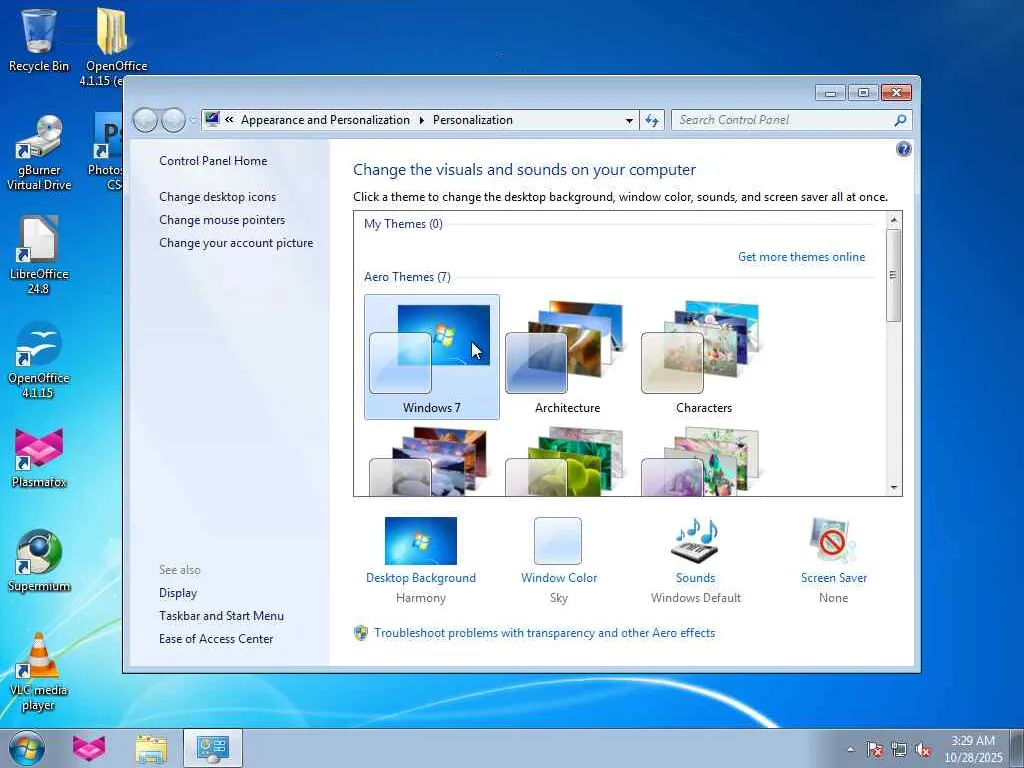Select the OpenOffice 4.1.15 seagull shortcut
1024x768 pixels.
[x=39, y=359]
